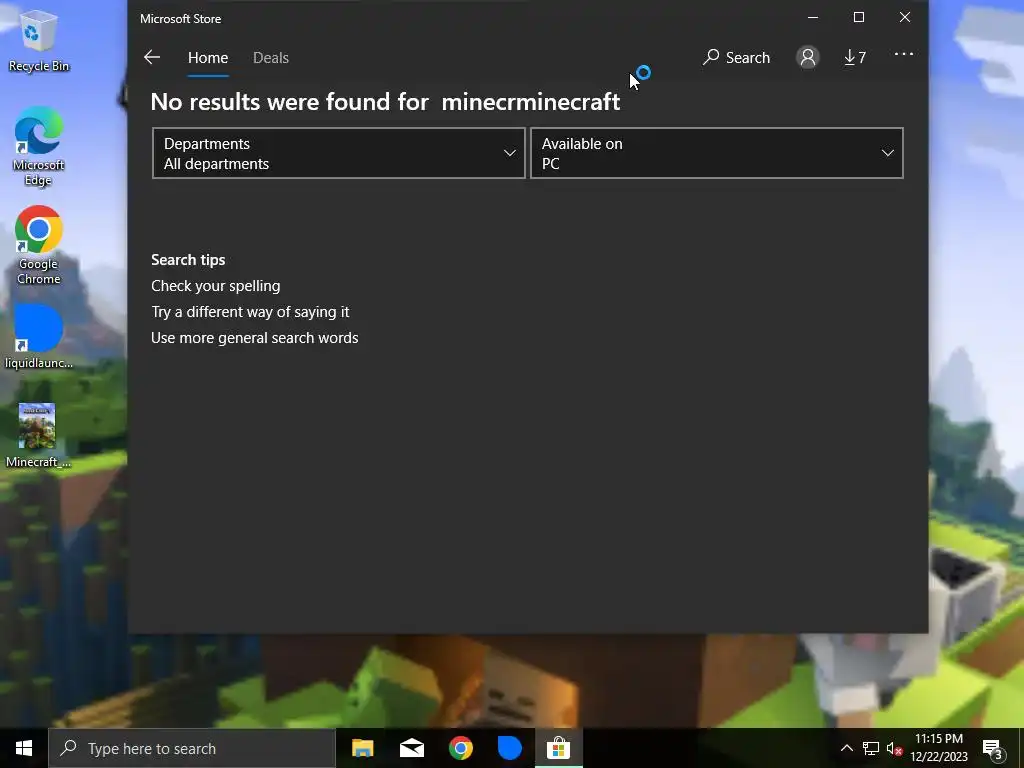
Task: Click 'Try a different way of saying it'
Action: coord(250,312)
